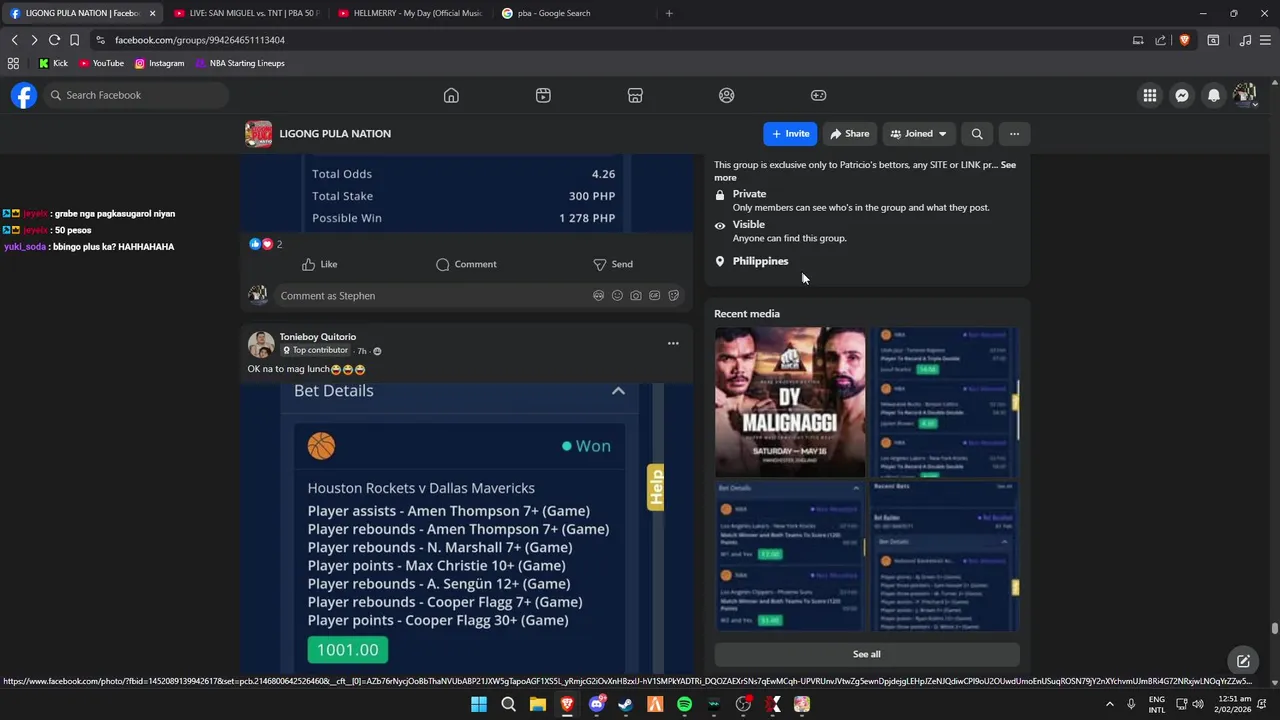Attach a photo to the comment
The image size is (1280, 720).
(x=636, y=296)
